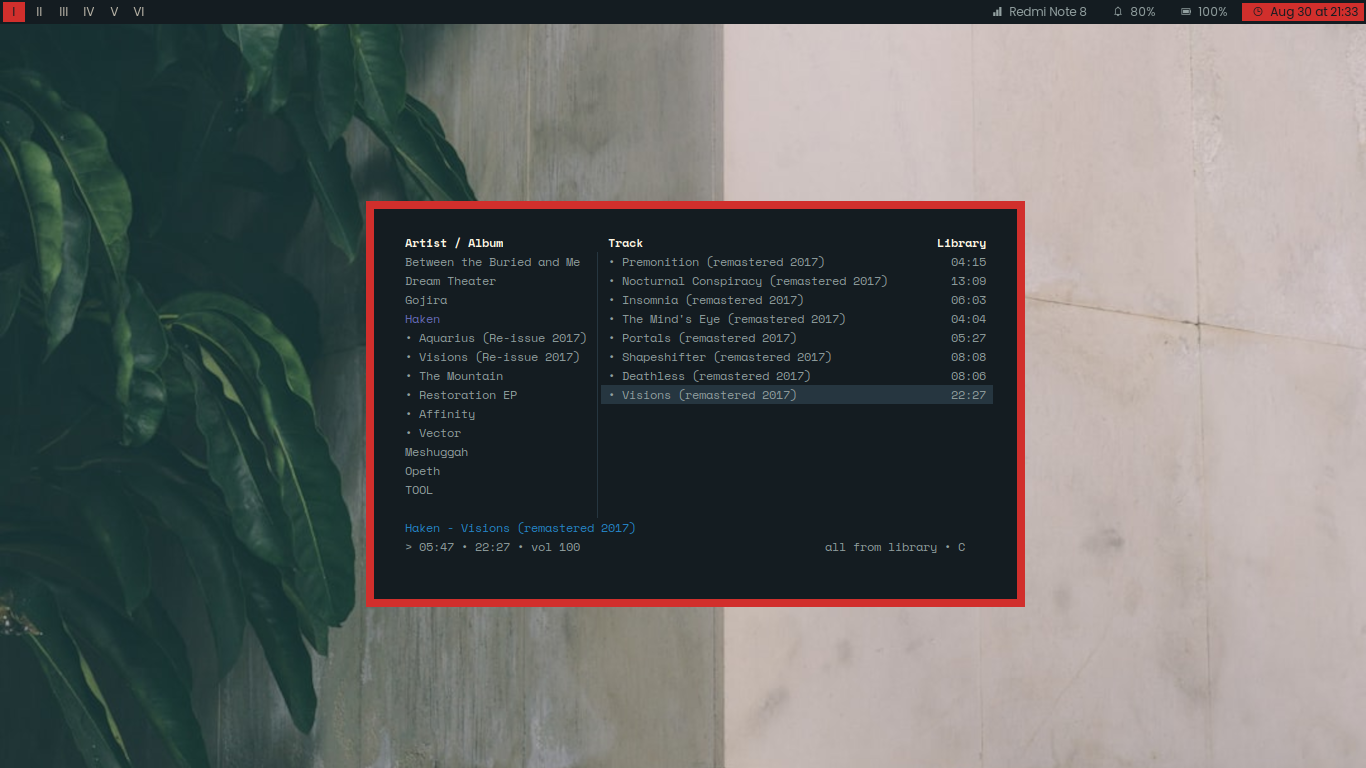
Task: Switch to workspace III
Action: pyautogui.click(x=64, y=12)
